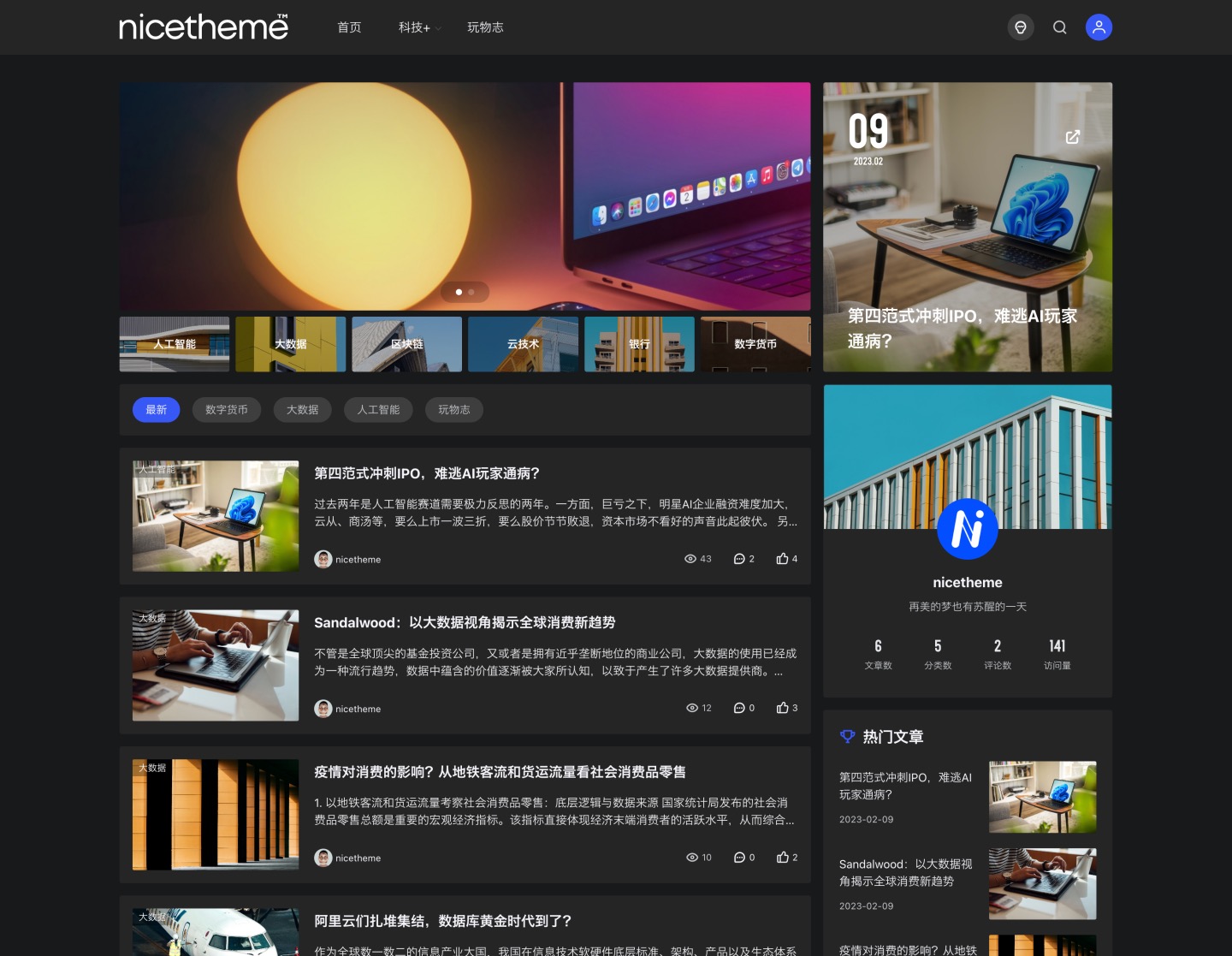Click the profile slogan 再美的梦也有苏醒的一天
This screenshot has width=1232, height=956.
(968, 607)
